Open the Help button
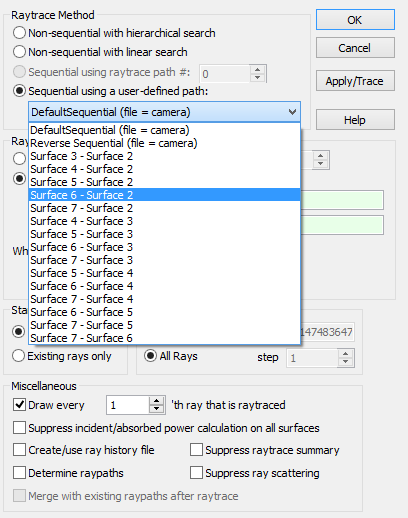 [355, 120]
